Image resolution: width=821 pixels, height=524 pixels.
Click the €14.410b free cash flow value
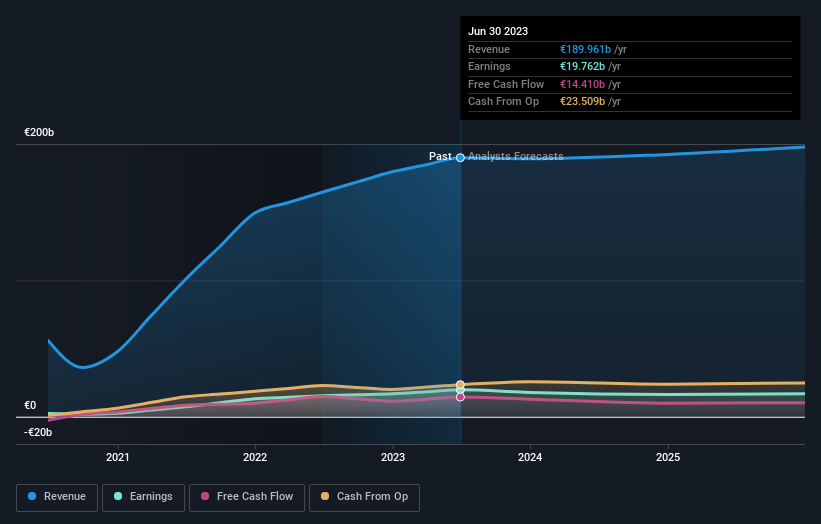(x=582, y=84)
